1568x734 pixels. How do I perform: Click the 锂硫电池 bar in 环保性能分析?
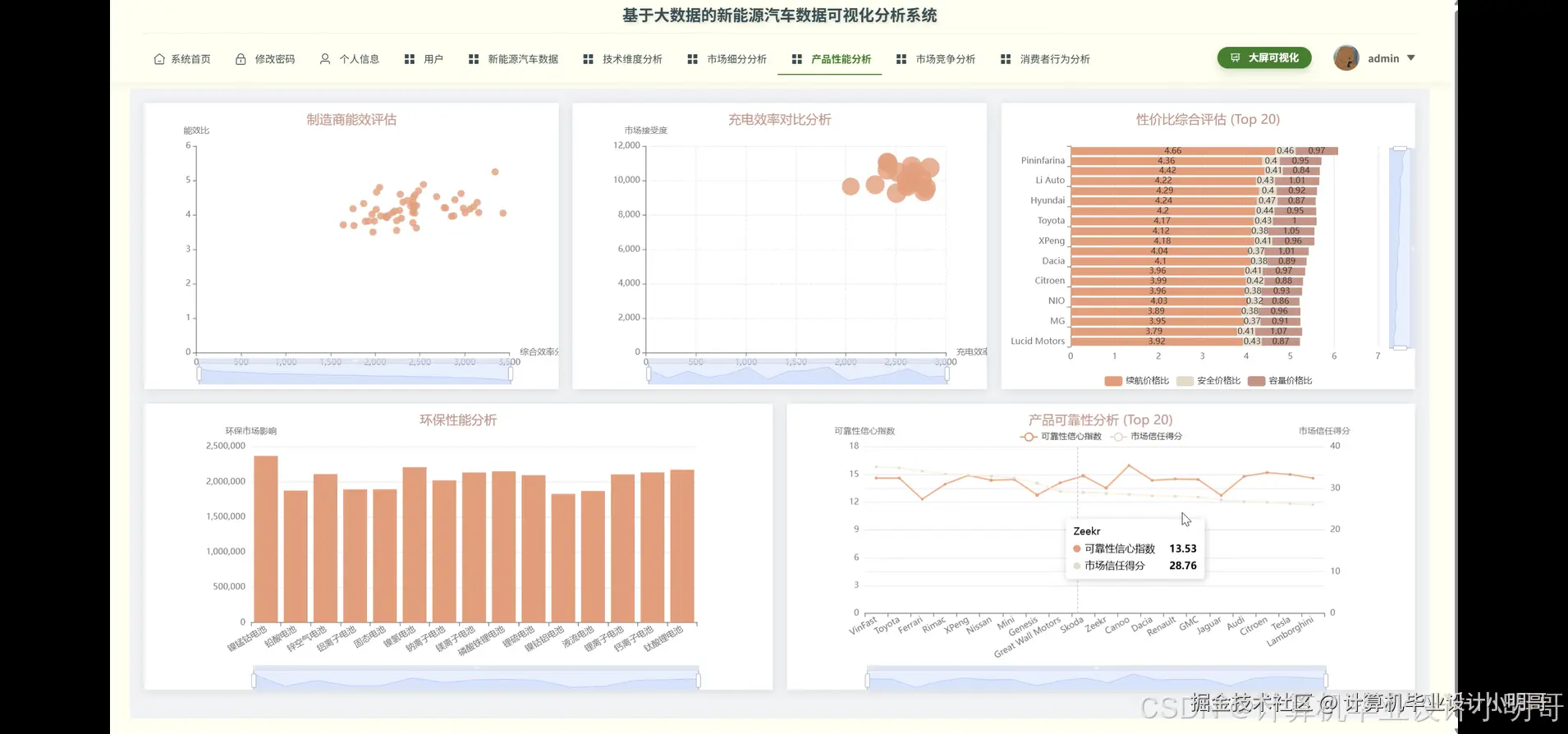pyautogui.click(x=534, y=548)
